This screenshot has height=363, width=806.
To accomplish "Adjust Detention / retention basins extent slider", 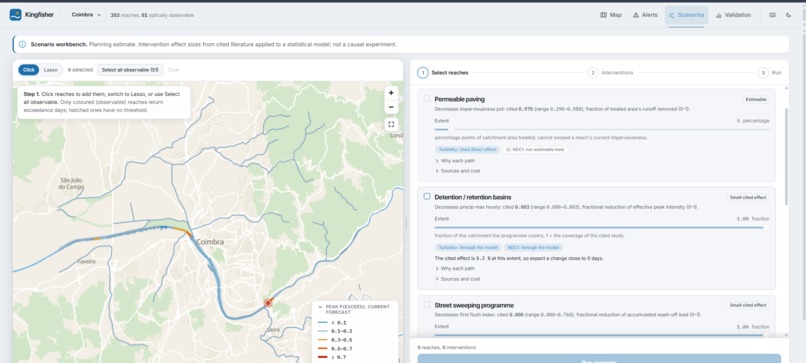I will pos(602,227).
